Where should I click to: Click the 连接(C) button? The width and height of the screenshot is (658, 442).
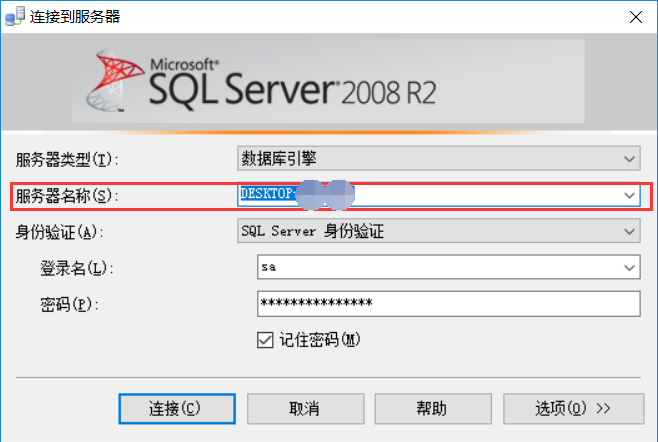pyautogui.click(x=177, y=408)
